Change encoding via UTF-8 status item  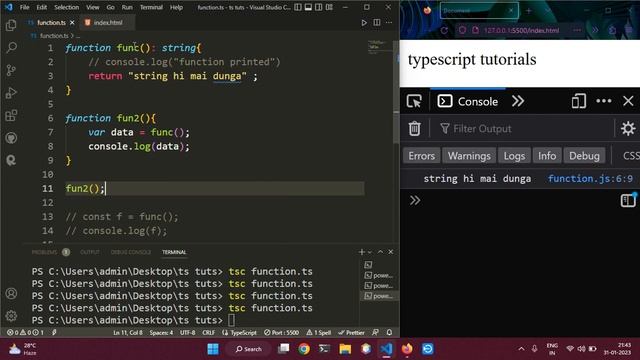pyautogui.click(x=188, y=333)
